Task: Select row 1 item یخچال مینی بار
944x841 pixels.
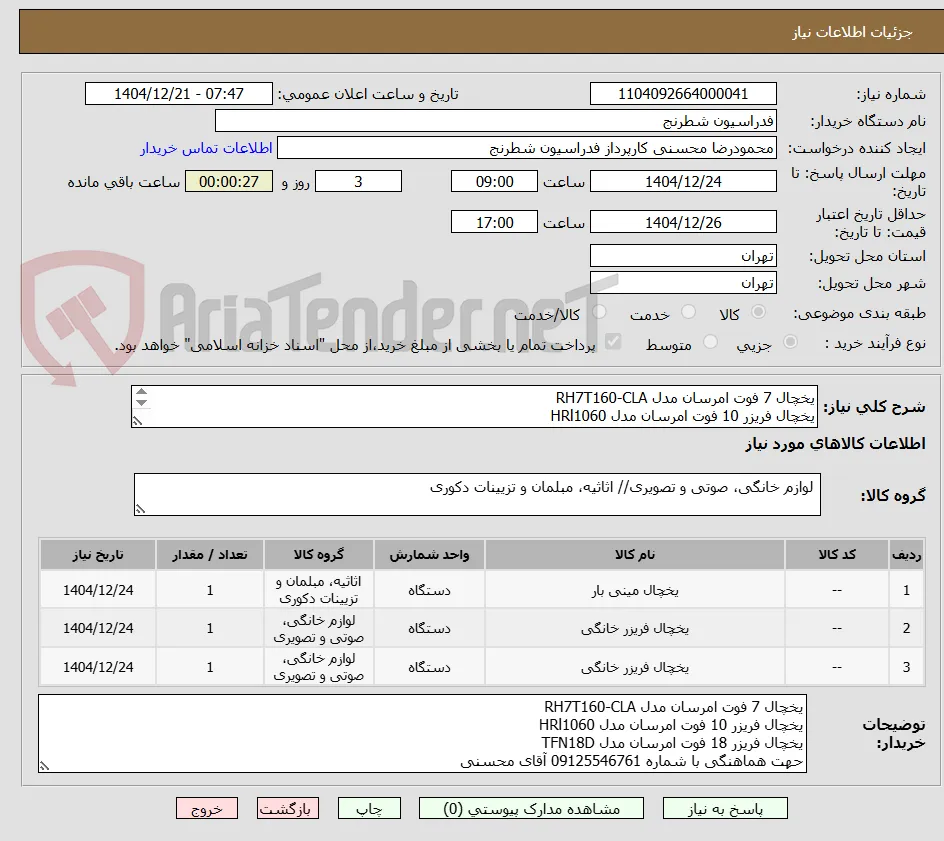Action: coord(635,591)
